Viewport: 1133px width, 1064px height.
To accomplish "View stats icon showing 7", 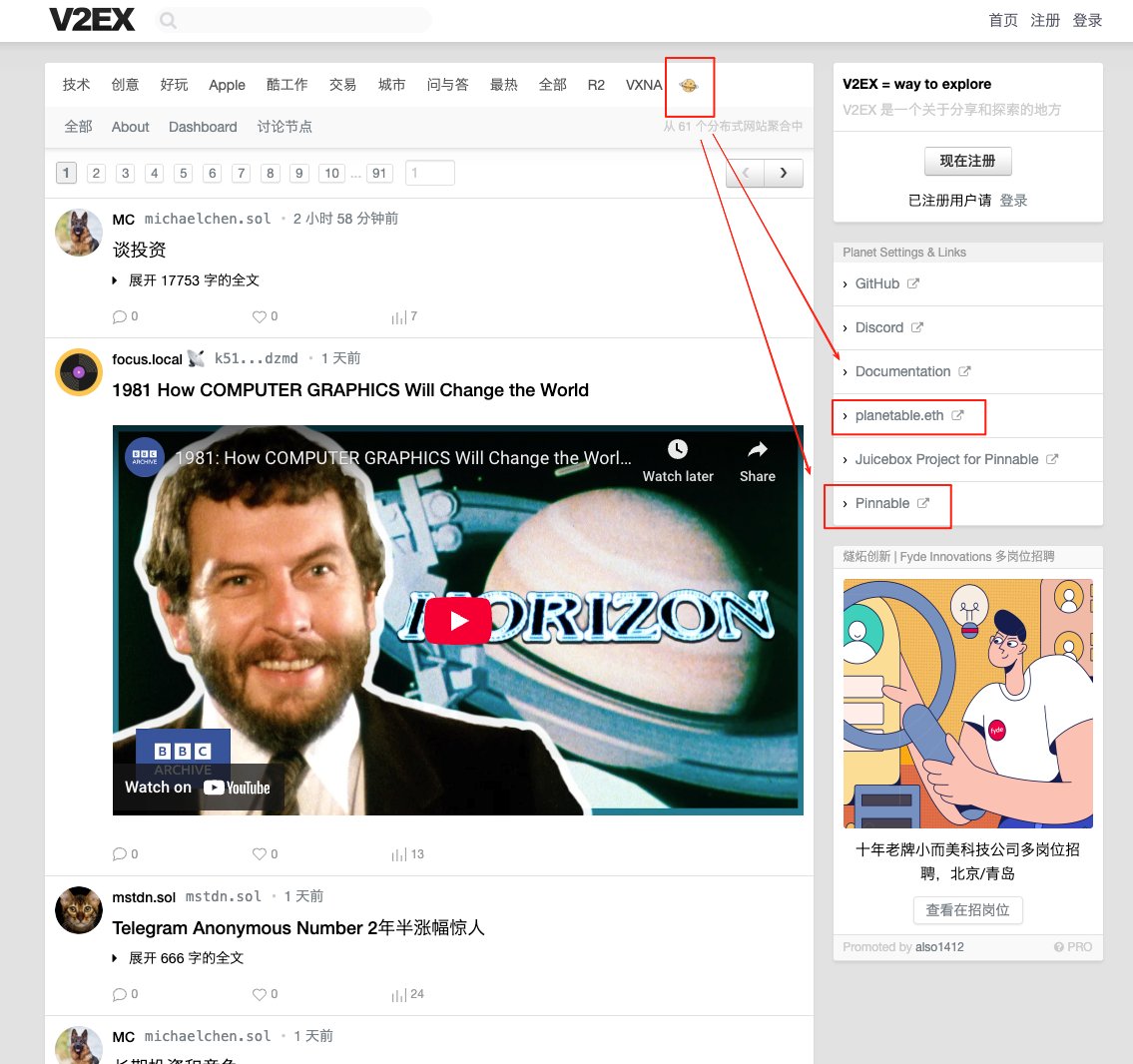I will (399, 317).
